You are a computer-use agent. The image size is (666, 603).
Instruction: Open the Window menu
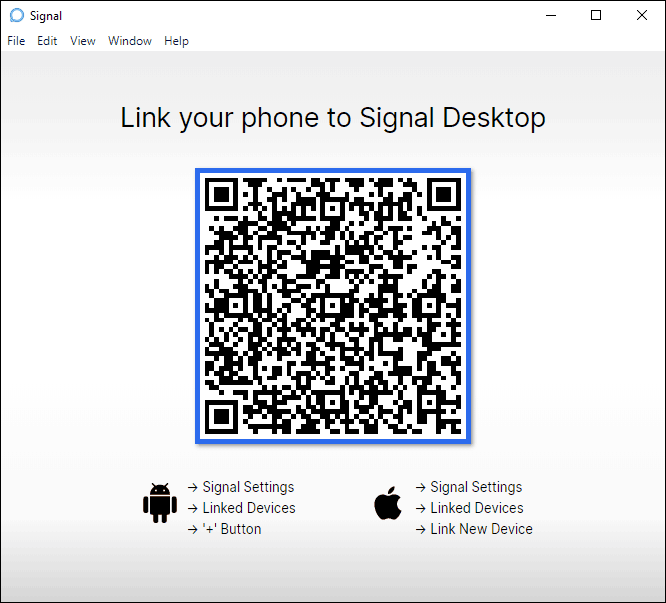(130, 41)
